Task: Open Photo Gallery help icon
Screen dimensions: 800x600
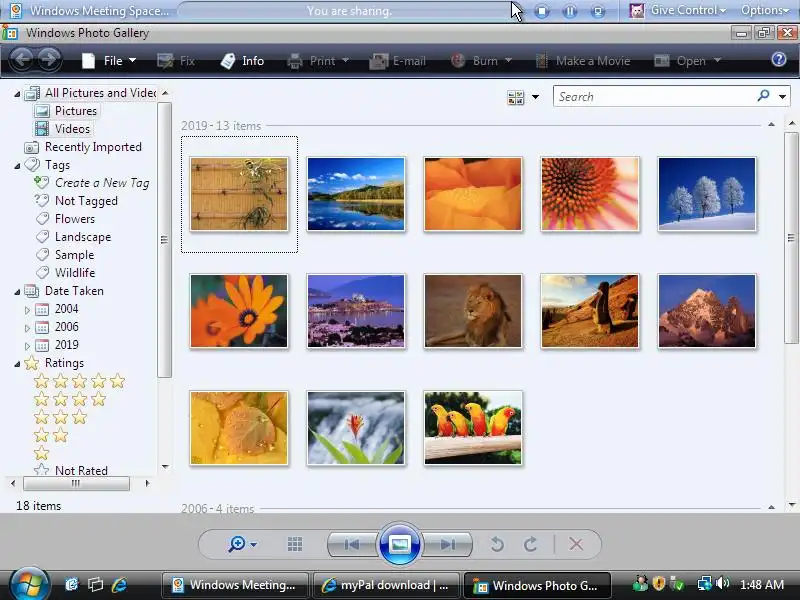Action: pos(779,60)
